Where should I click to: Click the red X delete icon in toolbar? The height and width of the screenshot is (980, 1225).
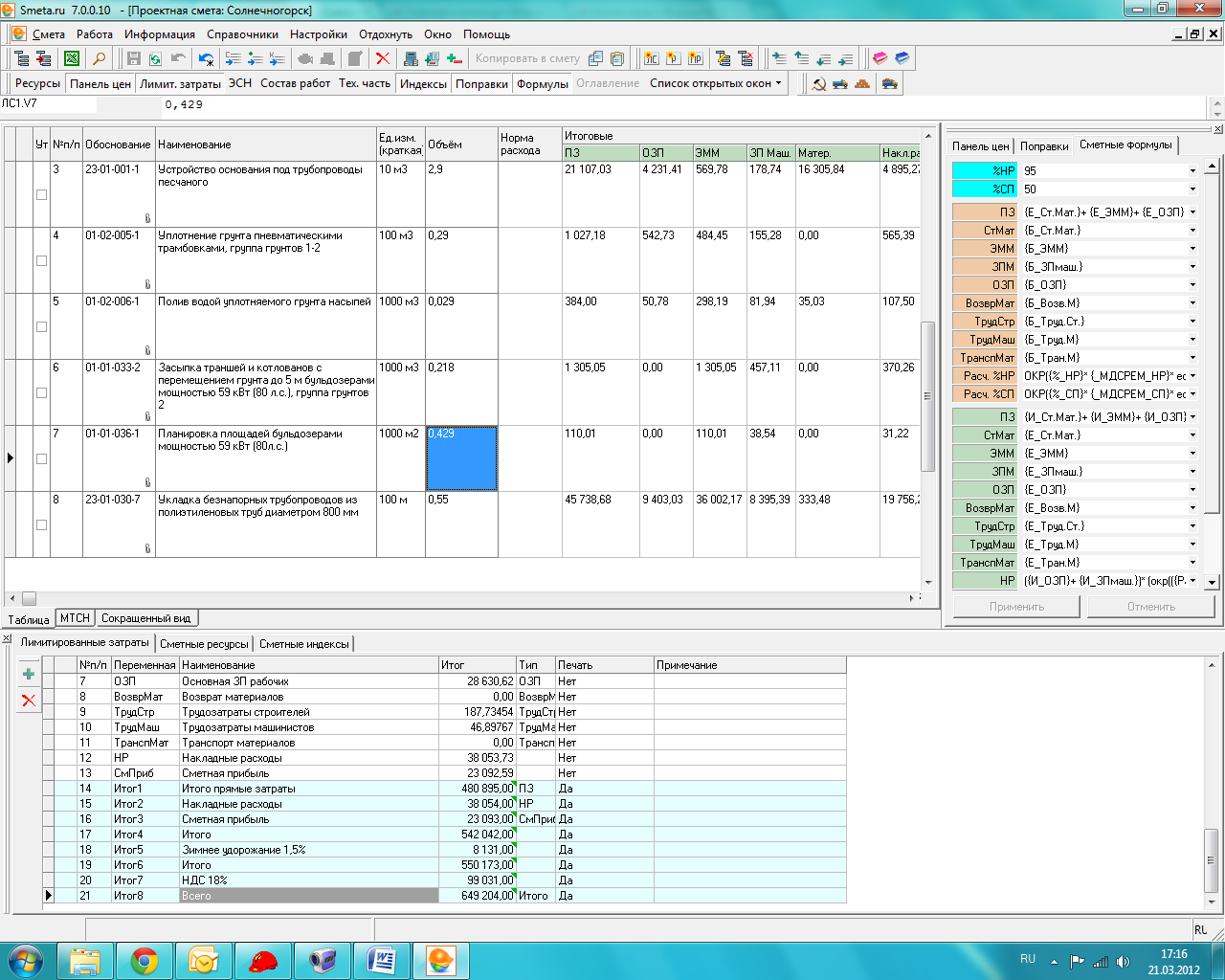[383, 58]
